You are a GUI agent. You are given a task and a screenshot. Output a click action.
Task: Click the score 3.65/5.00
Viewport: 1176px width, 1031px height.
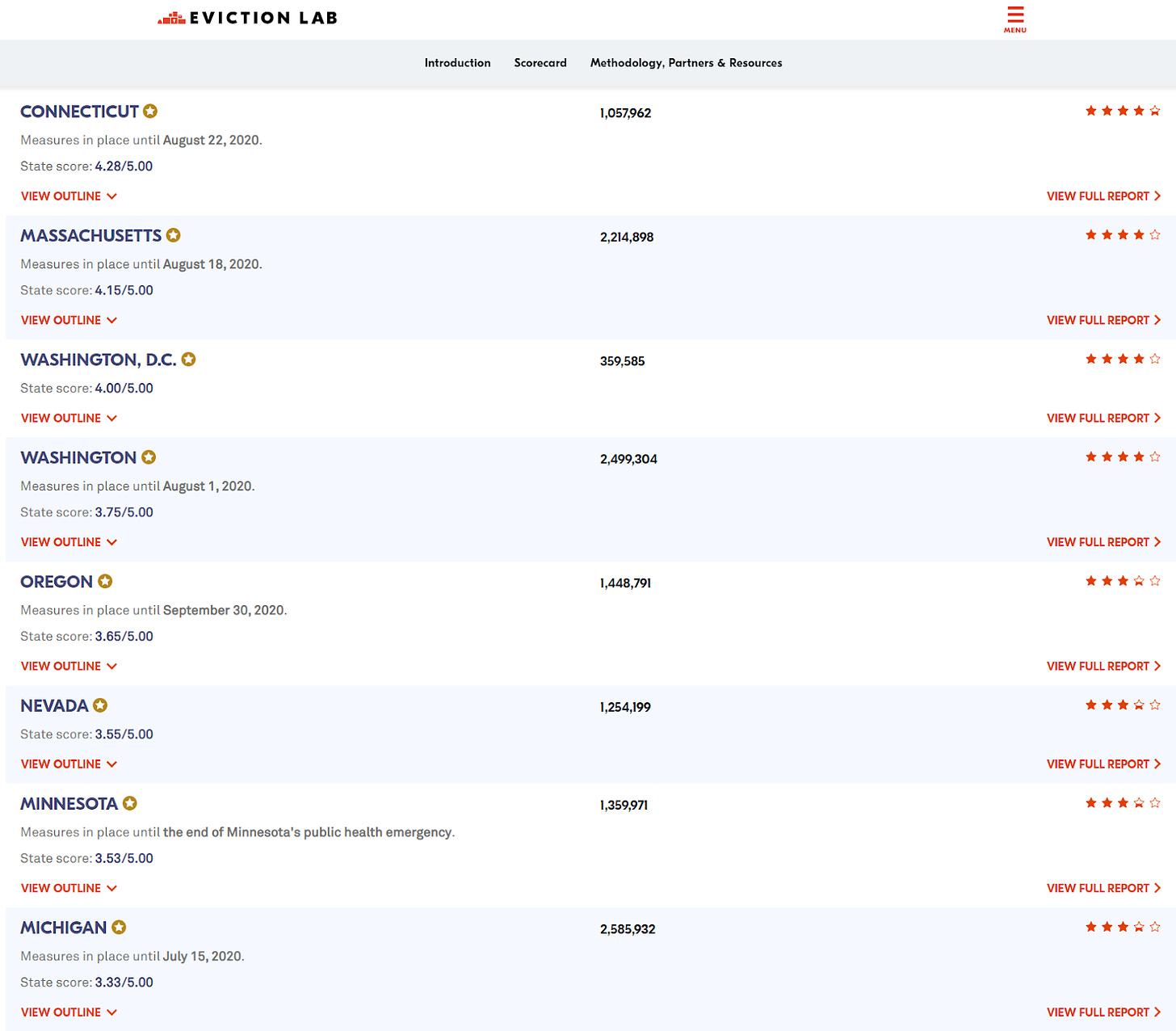click(124, 636)
